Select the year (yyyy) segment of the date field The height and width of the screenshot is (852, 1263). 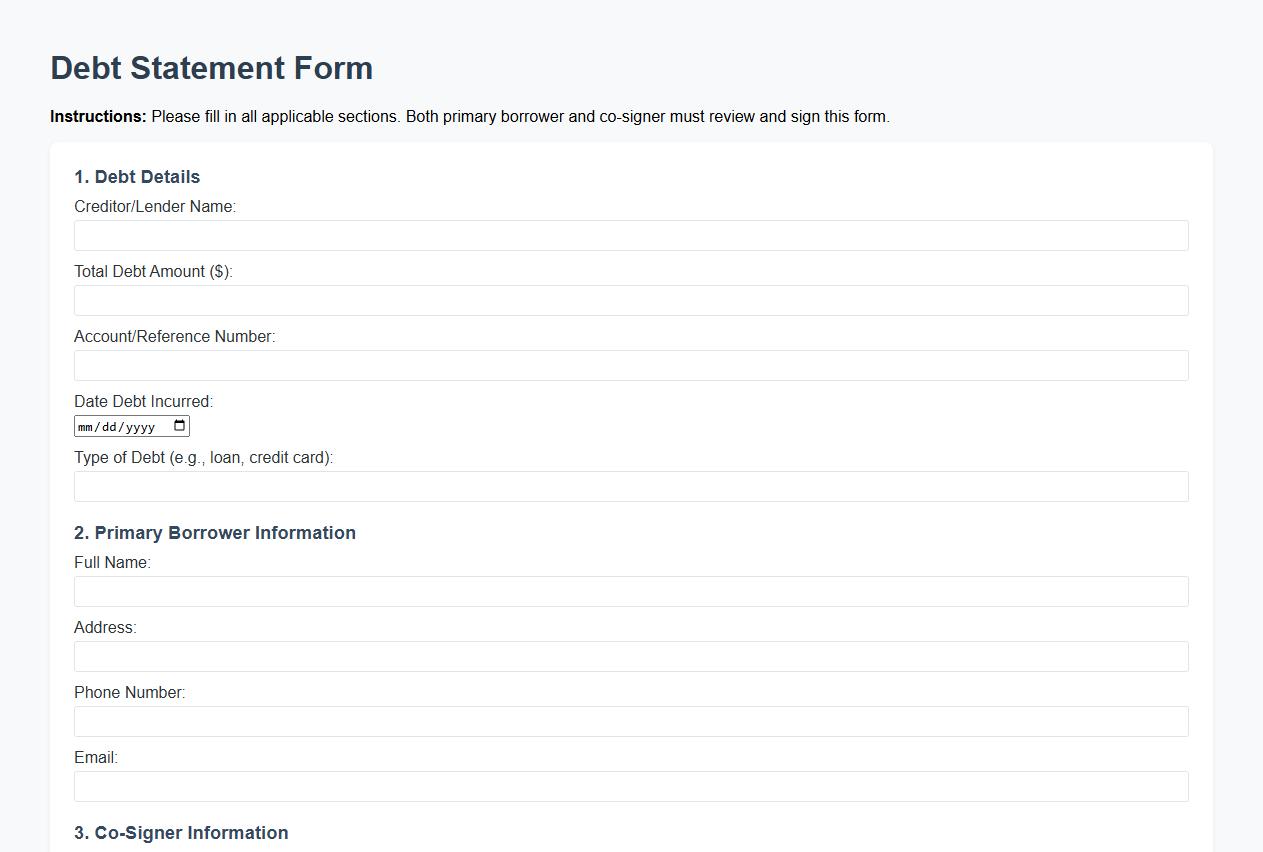(140, 425)
